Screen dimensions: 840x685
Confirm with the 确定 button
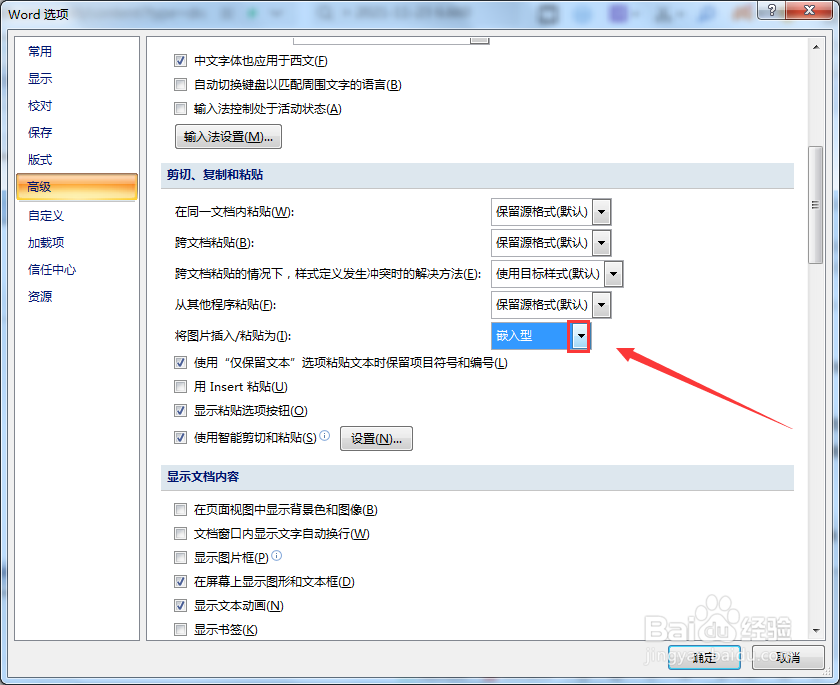(x=704, y=658)
